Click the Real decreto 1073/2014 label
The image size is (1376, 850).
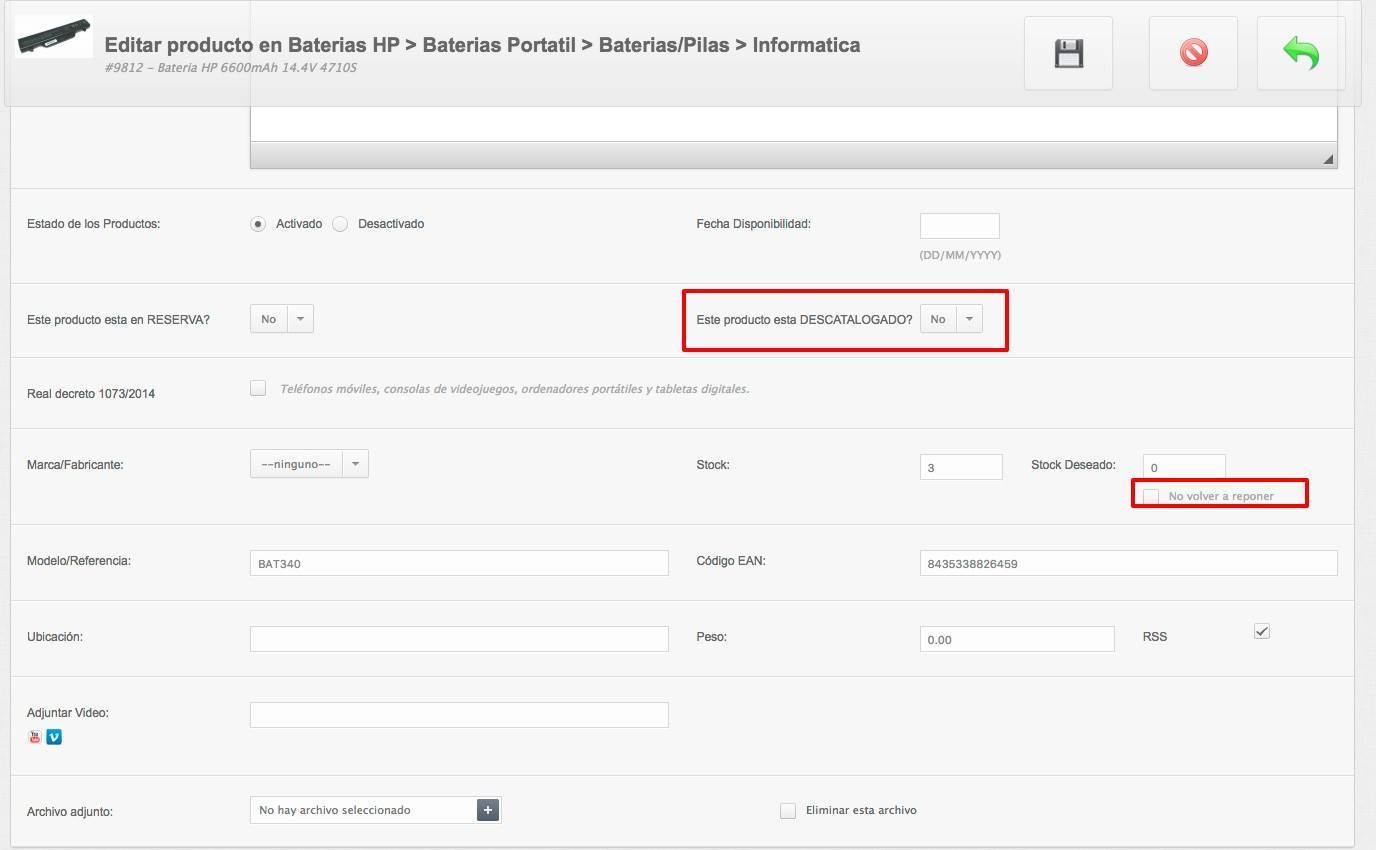(x=91, y=394)
